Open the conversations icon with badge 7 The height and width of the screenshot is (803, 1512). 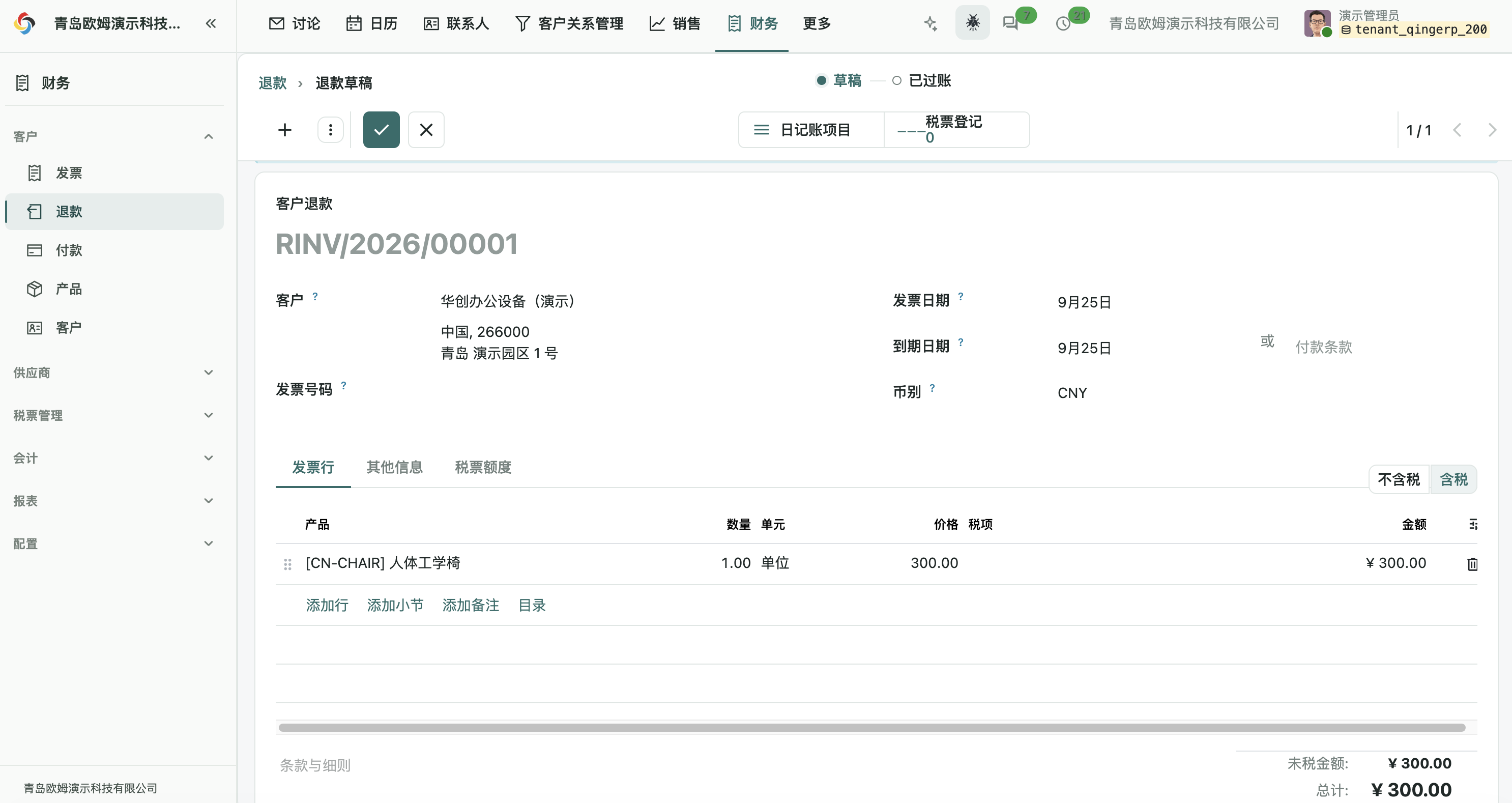coord(1011,23)
